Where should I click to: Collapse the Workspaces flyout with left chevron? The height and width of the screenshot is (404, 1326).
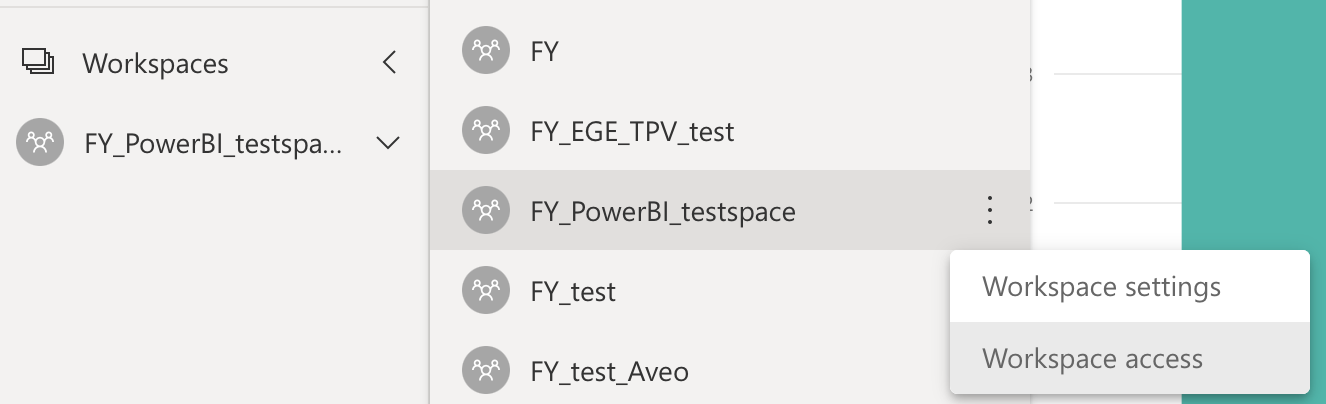[x=390, y=63]
